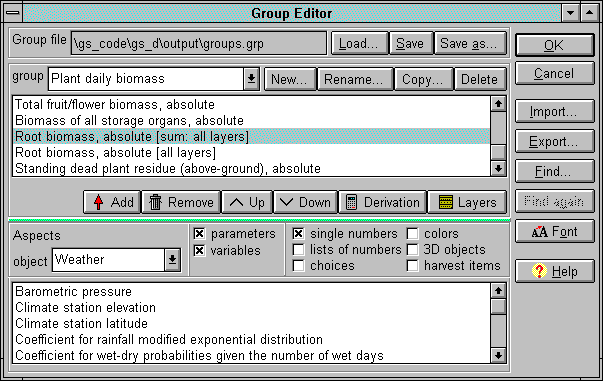Click the group items scrollbar thumb

coord(498,152)
